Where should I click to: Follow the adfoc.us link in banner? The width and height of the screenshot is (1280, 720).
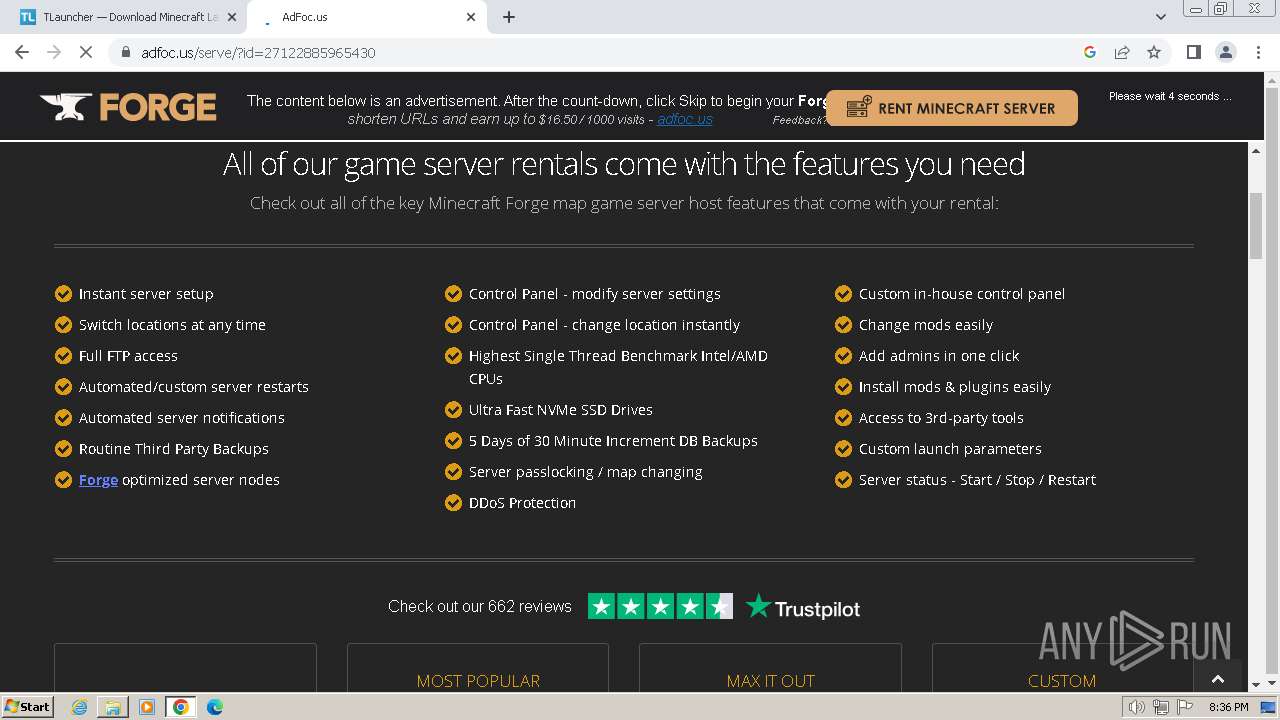pyautogui.click(x=685, y=119)
